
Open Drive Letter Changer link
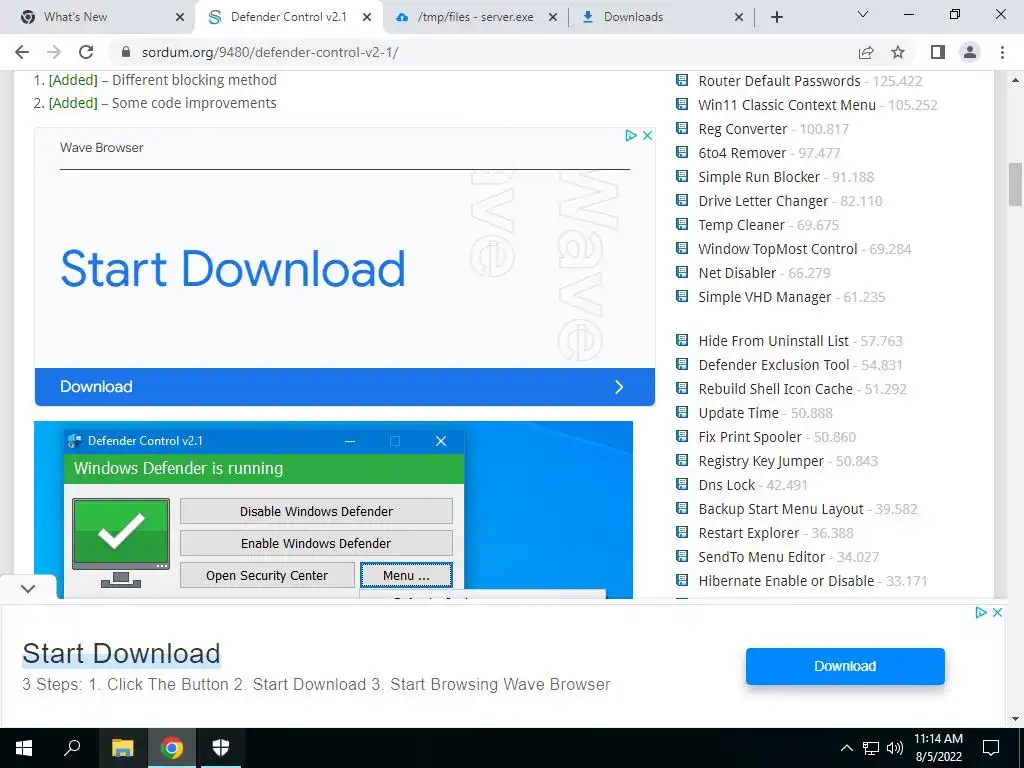[763, 201]
